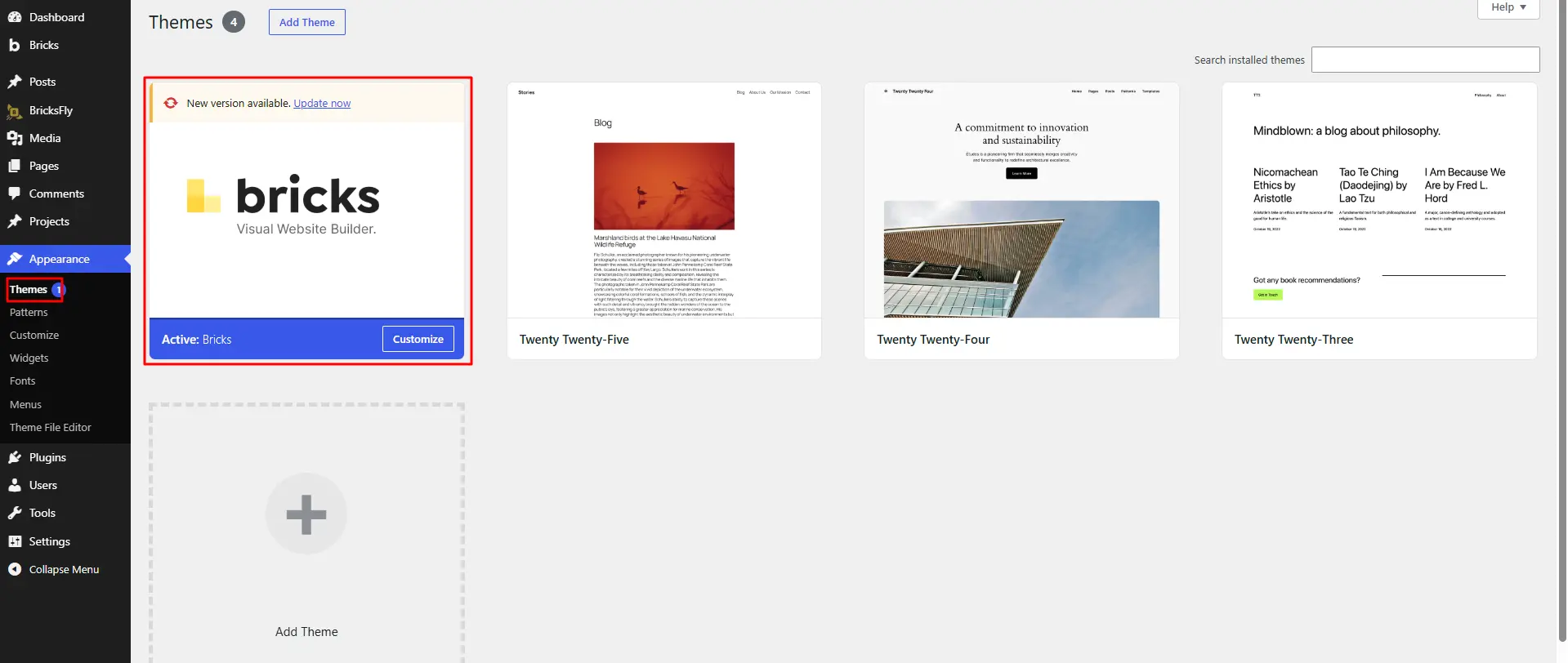Click the Themes update count badge in sidebar
The height and width of the screenshot is (663, 1568).
coord(59,290)
